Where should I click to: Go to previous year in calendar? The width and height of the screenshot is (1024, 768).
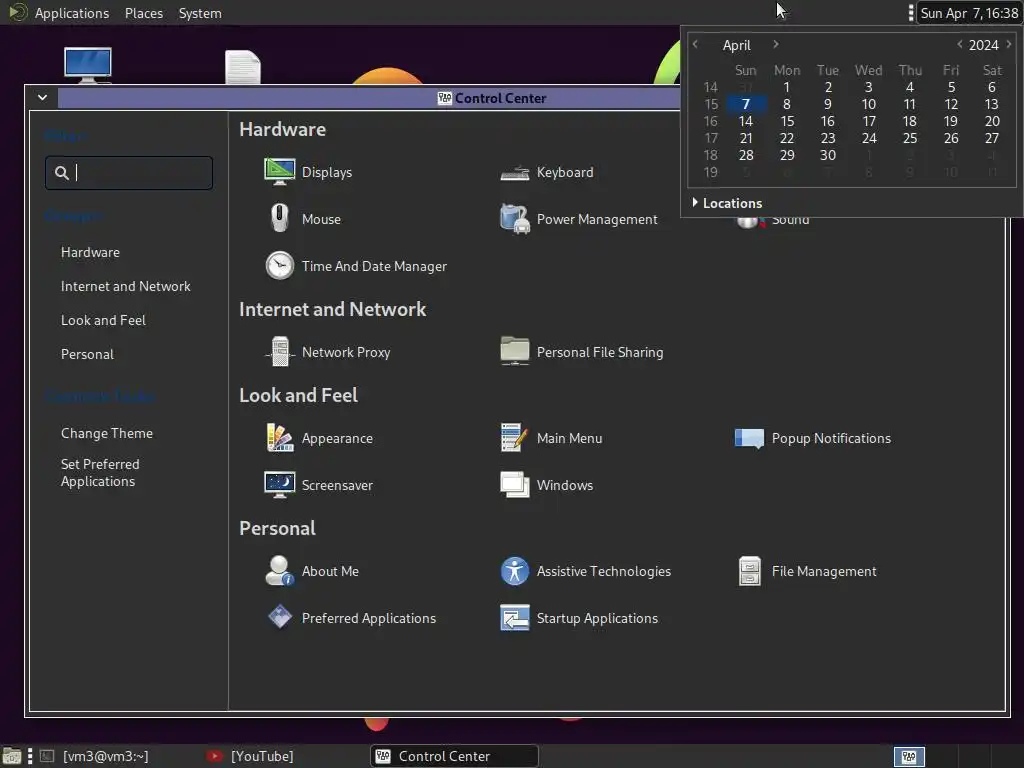959,44
